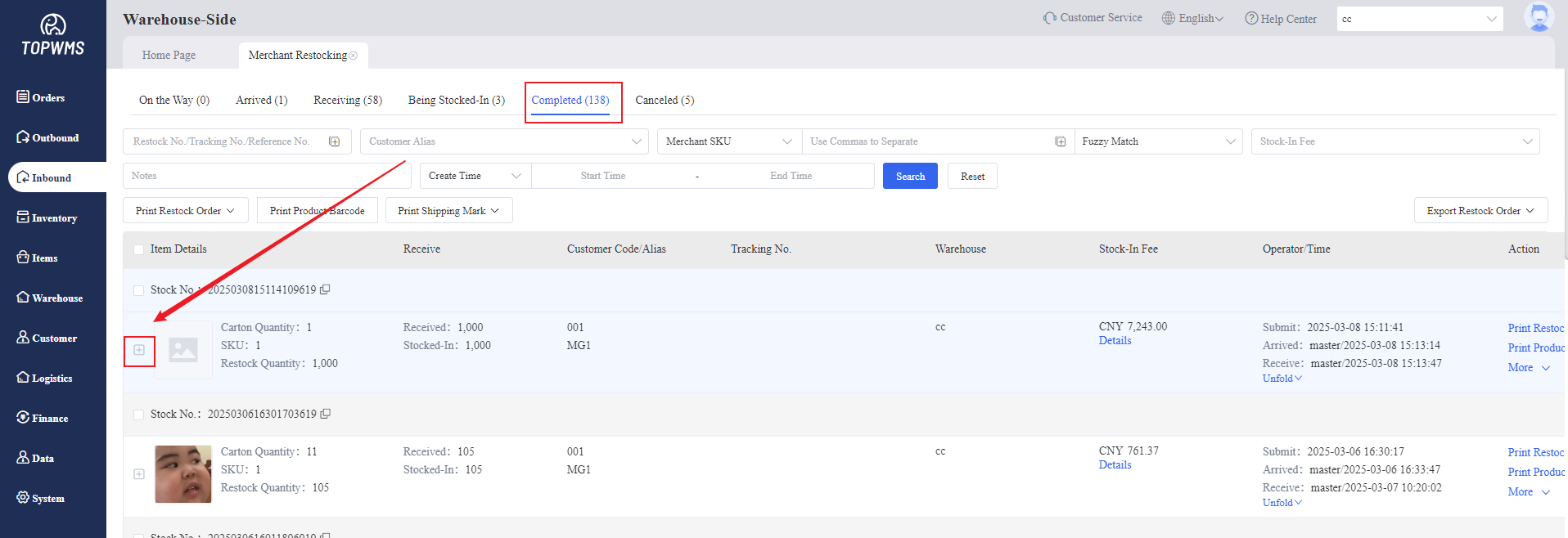Expand the second order's item row
The width and height of the screenshot is (1568, 538).
(139, 474)
